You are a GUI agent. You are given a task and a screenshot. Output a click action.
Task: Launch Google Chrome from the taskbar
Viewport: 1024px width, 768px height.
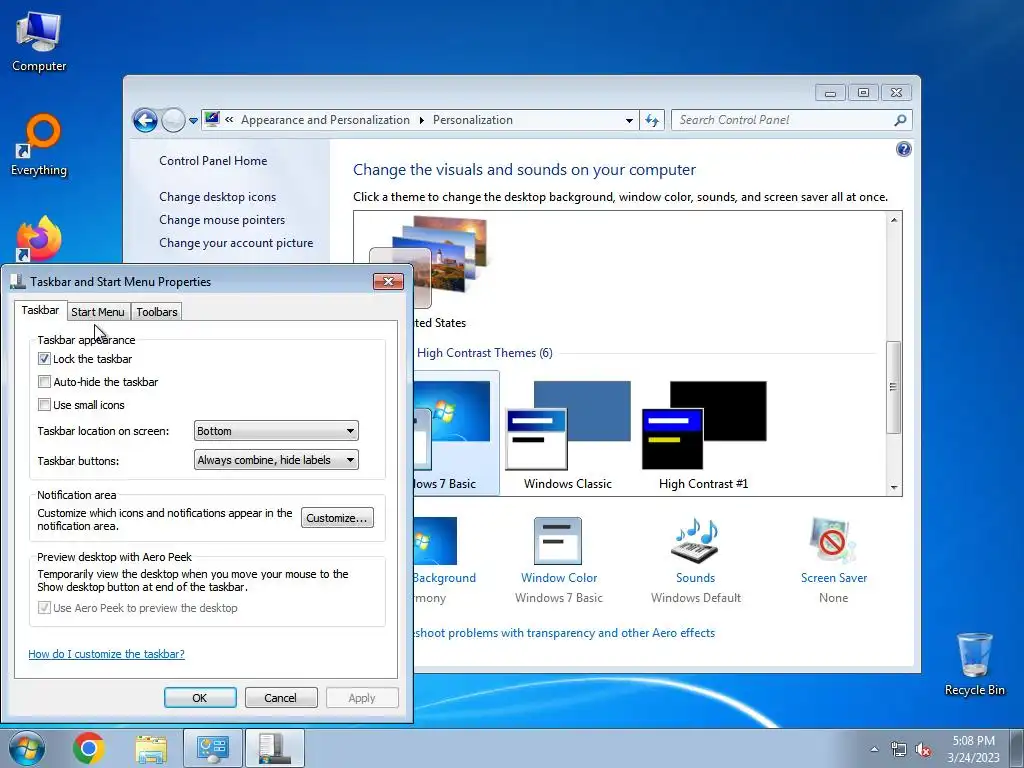pyautogui.click(x=89, y=748)
